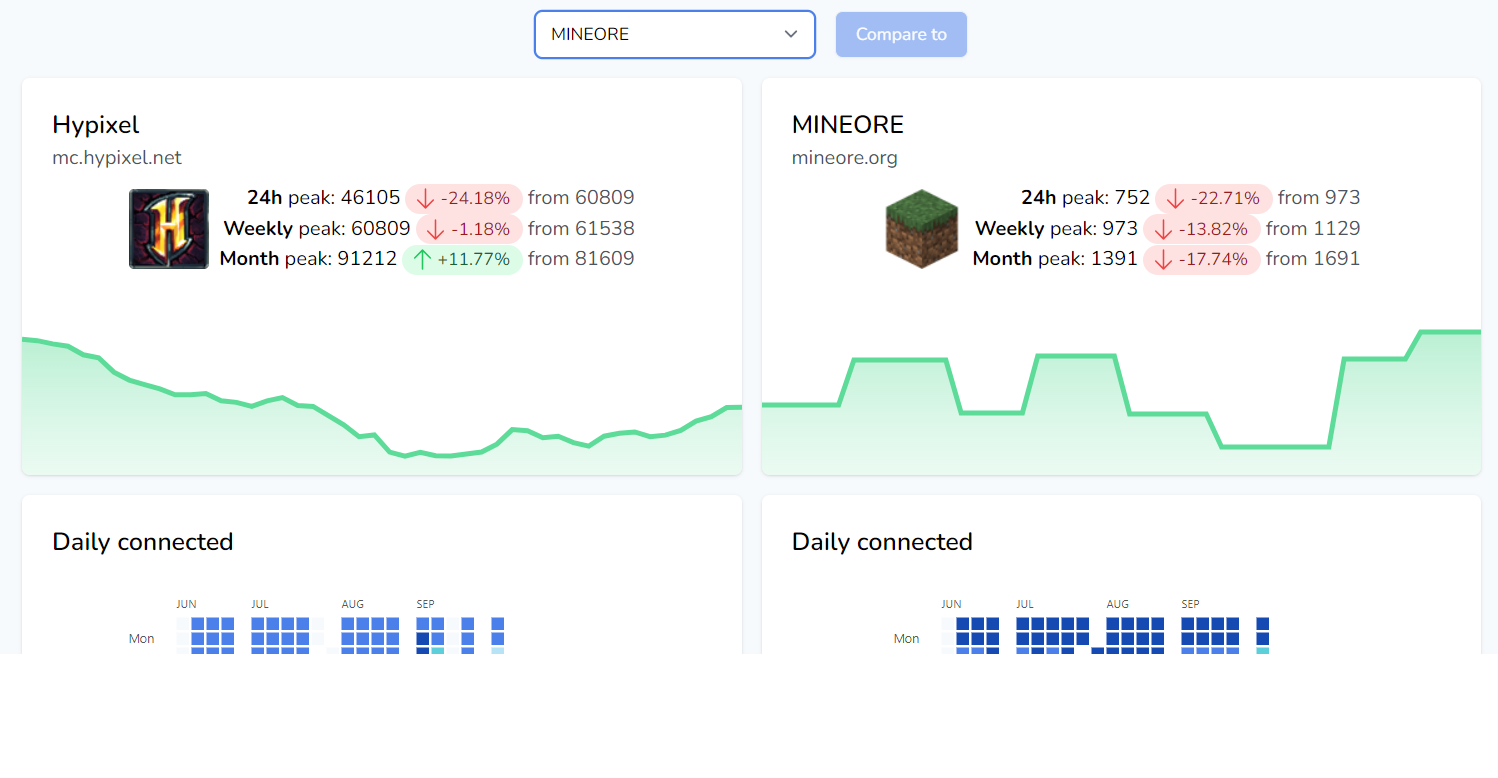The width and height of the screenshot is (1498, 778).
Task: Select Hypixel Month peak value 91212
Action: click(x=367, y=259)
